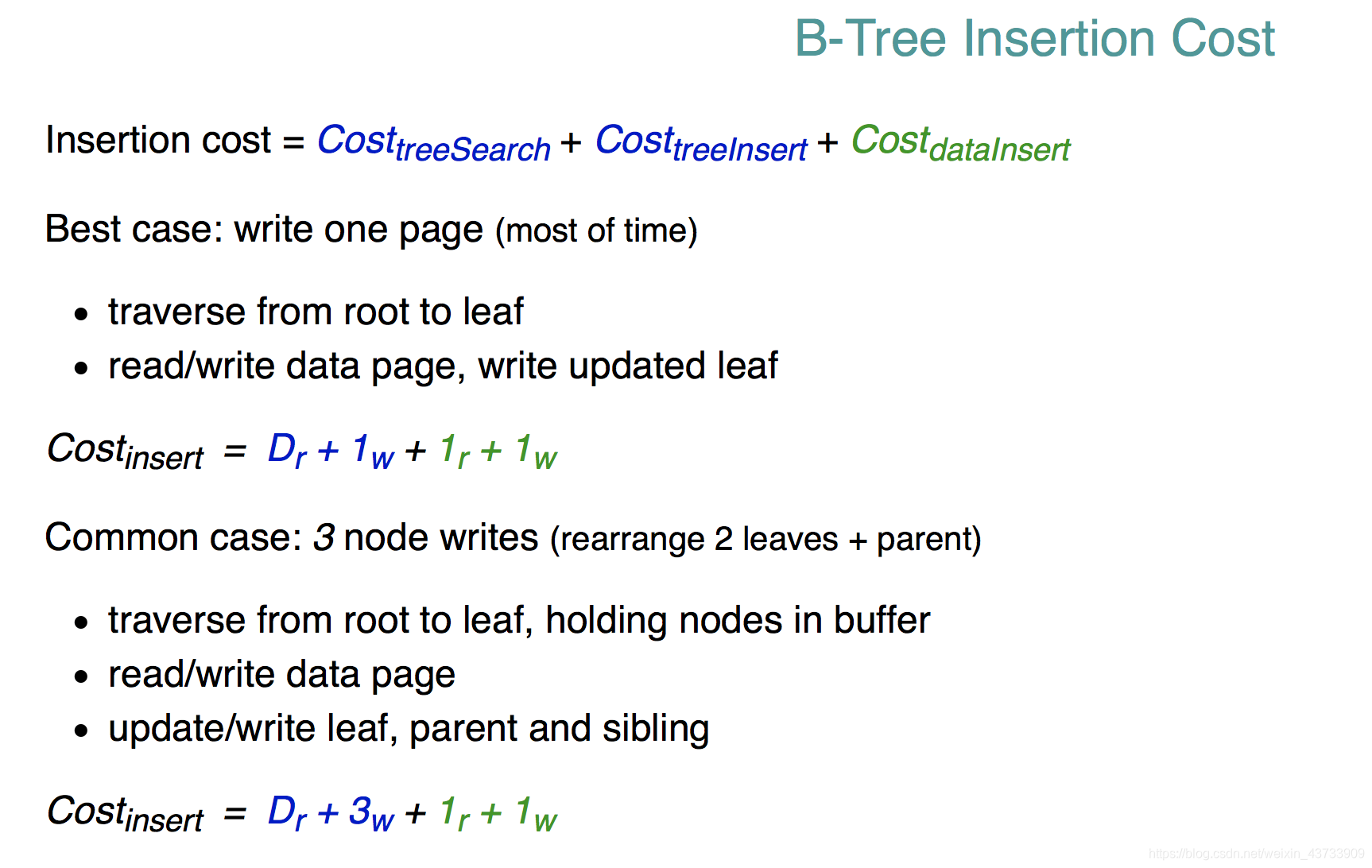Image resolution: width=1372 pixels, height=868 pixels.
Task: Select the blue Cost treeInsert term
Action: click(701, 143)
